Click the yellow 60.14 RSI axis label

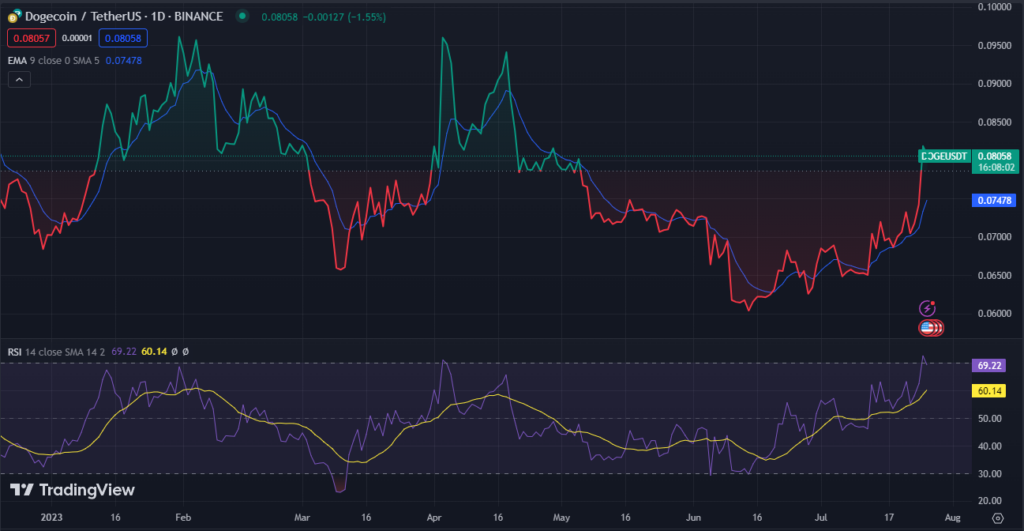989,391
